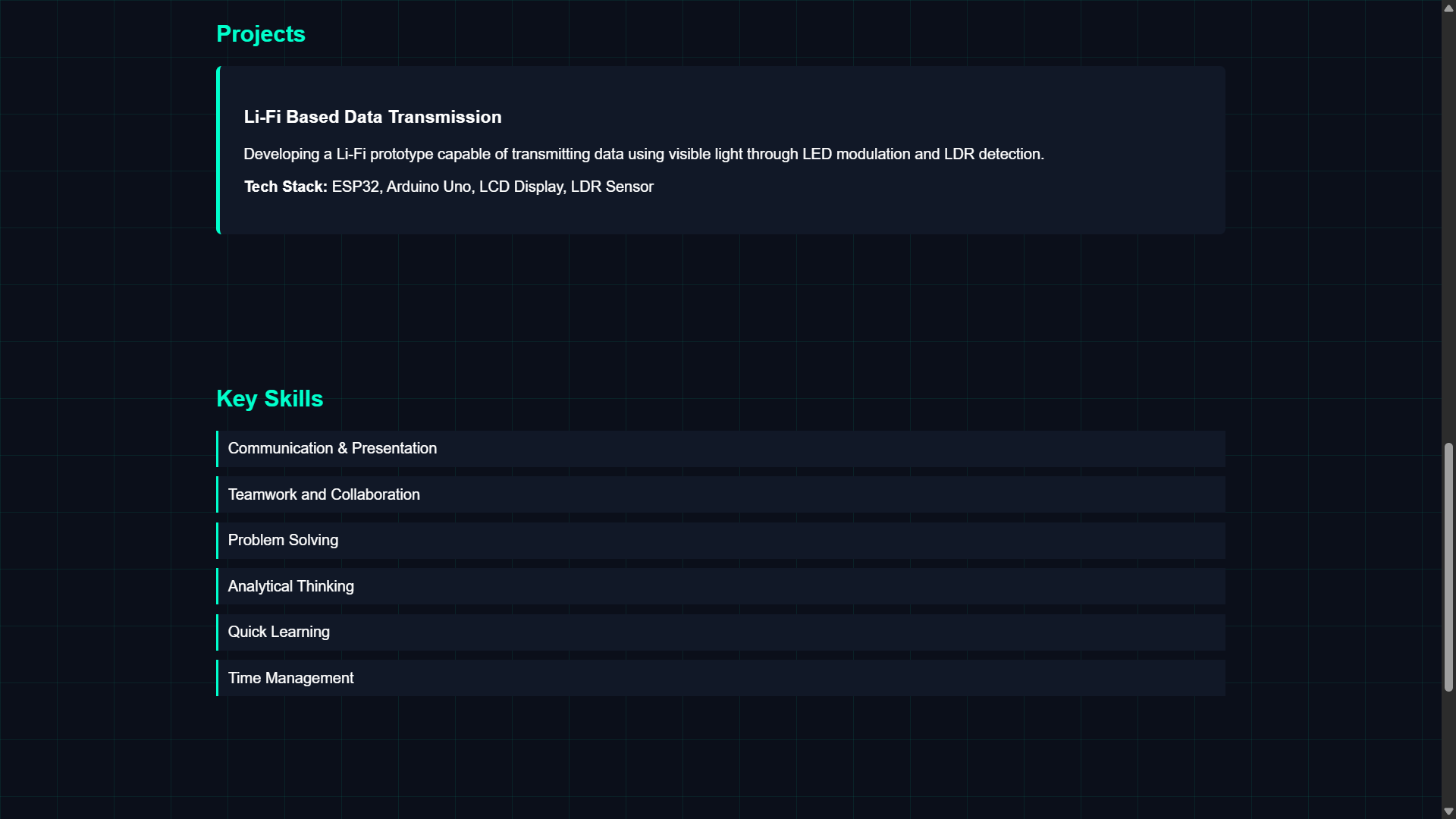
Task: Click the Tech Stack label
Action: pyautogui.click(x=285, y=187)
